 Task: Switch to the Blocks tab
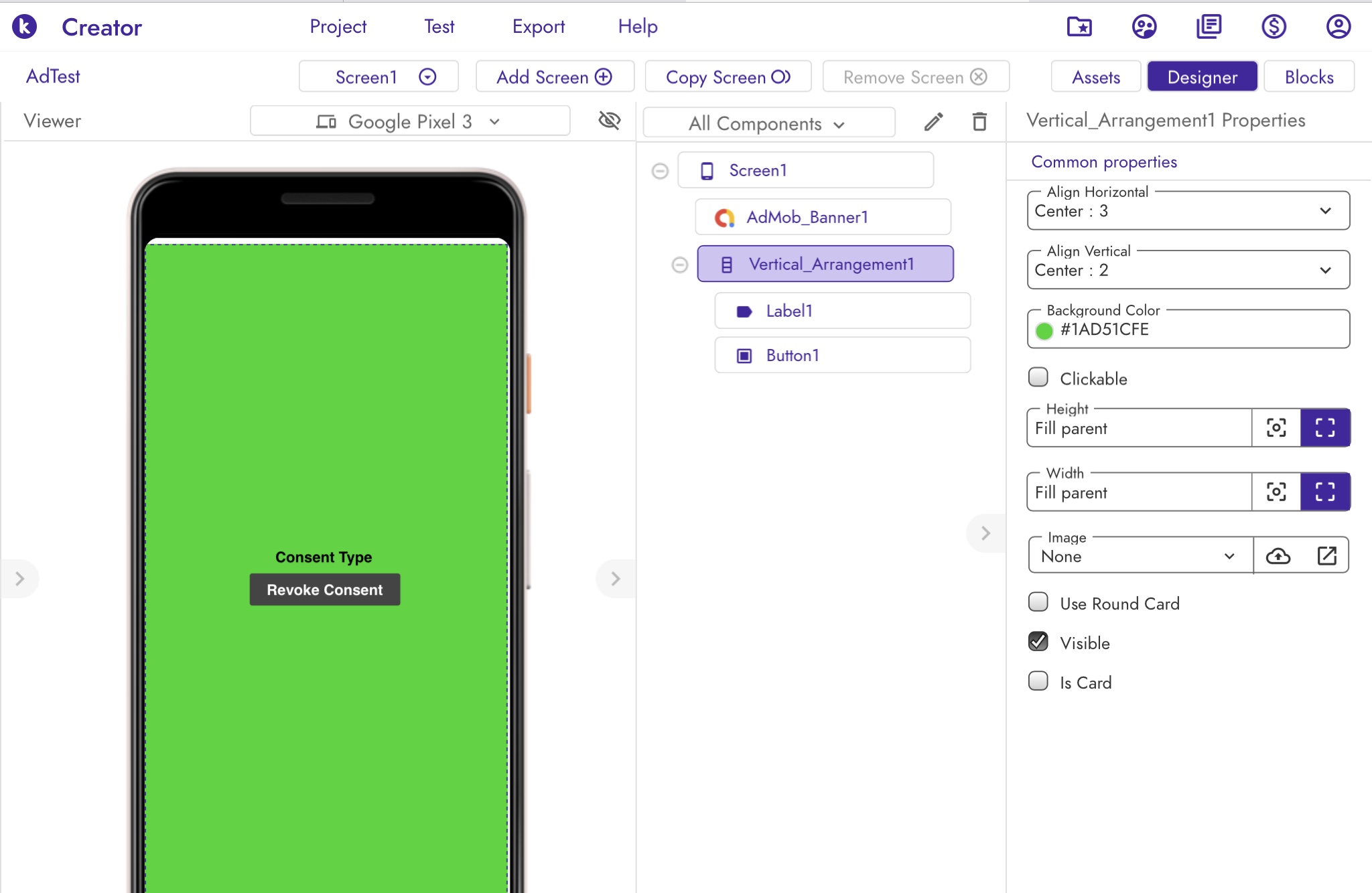(1308, 77)
